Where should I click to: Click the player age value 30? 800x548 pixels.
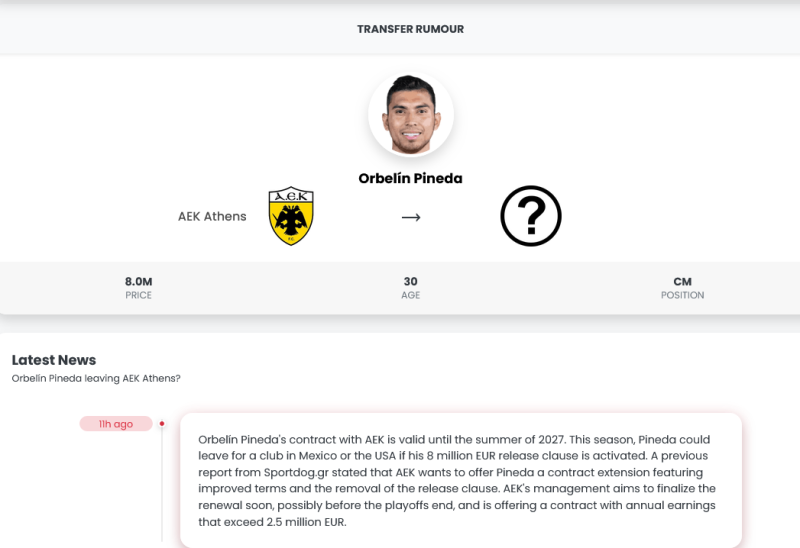[x=410, y=282]
